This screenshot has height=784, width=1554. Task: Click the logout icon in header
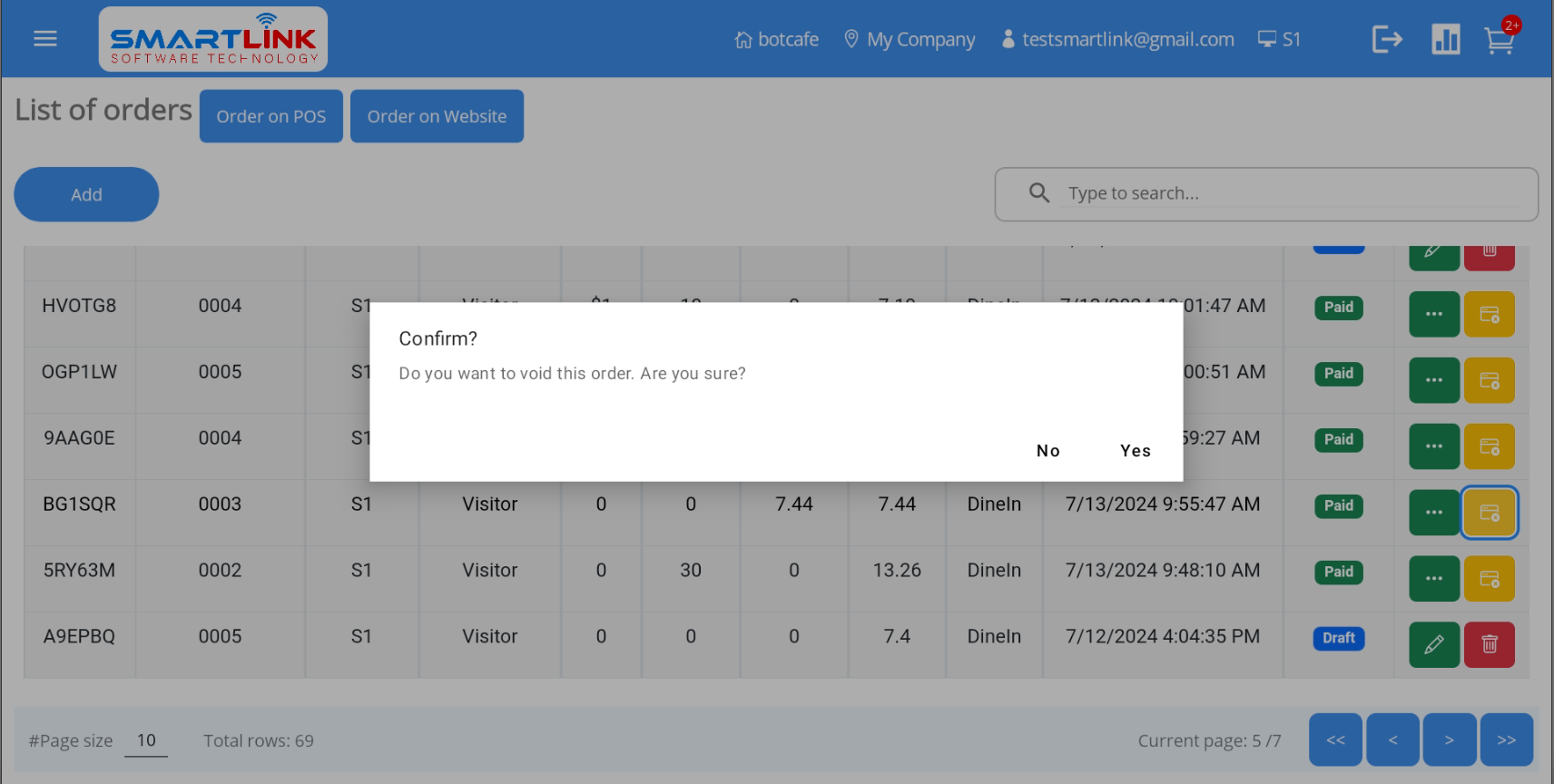click(x=1387, y=39)
